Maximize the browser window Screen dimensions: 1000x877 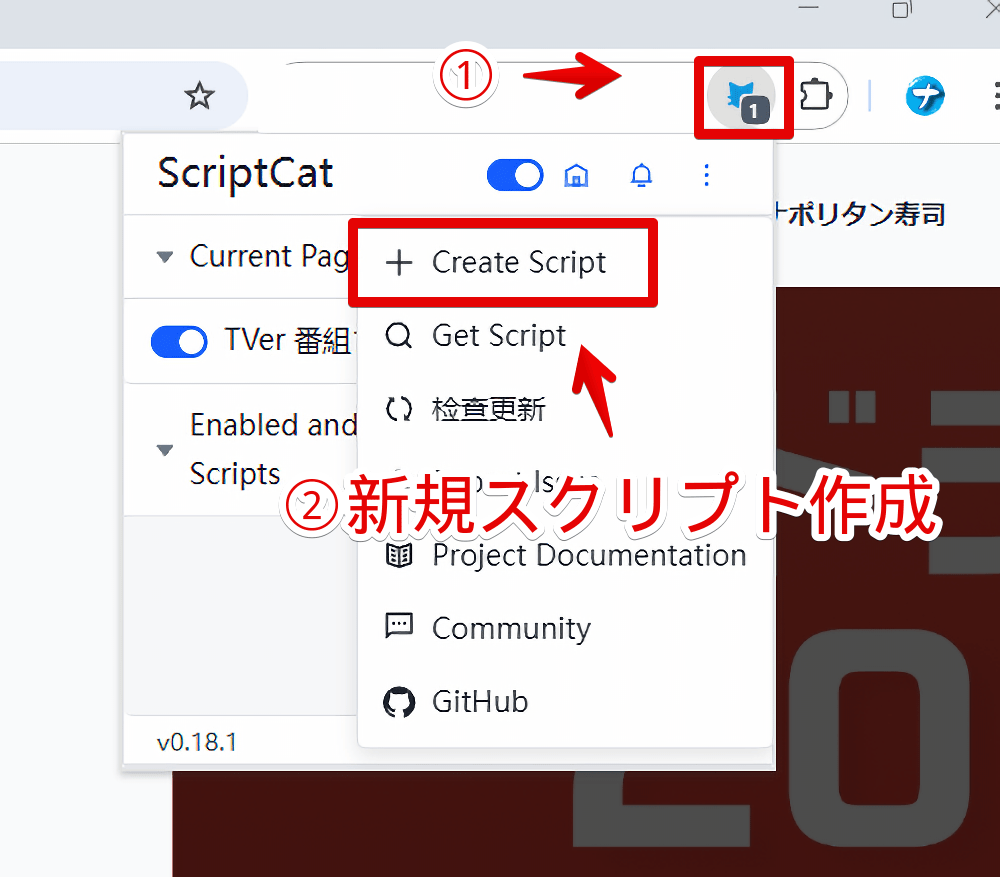(902, 9)
